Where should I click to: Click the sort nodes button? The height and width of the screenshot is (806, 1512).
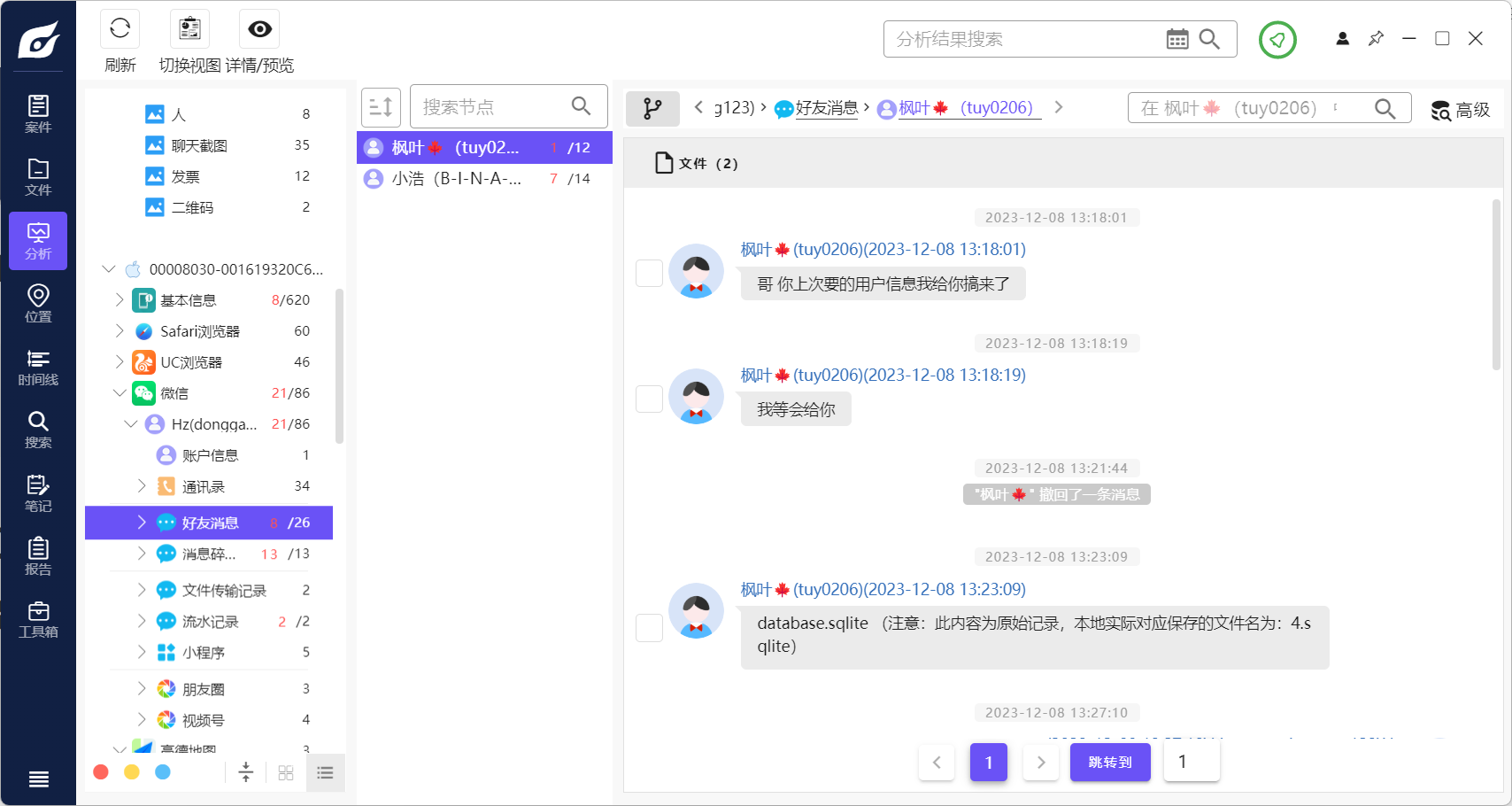(381, 107)
